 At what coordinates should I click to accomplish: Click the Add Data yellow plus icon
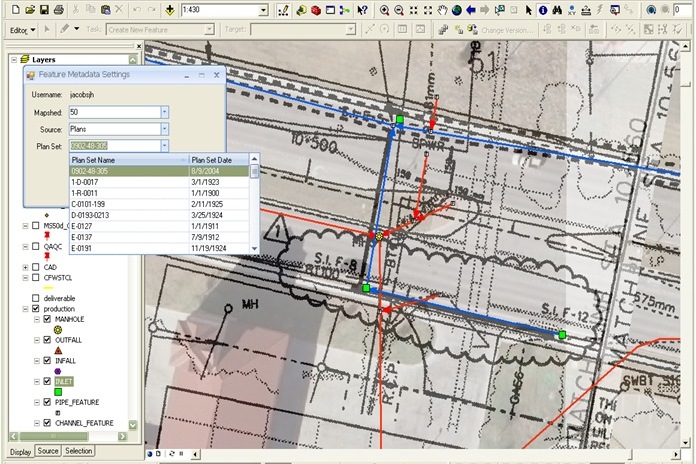tap(170, 10)
